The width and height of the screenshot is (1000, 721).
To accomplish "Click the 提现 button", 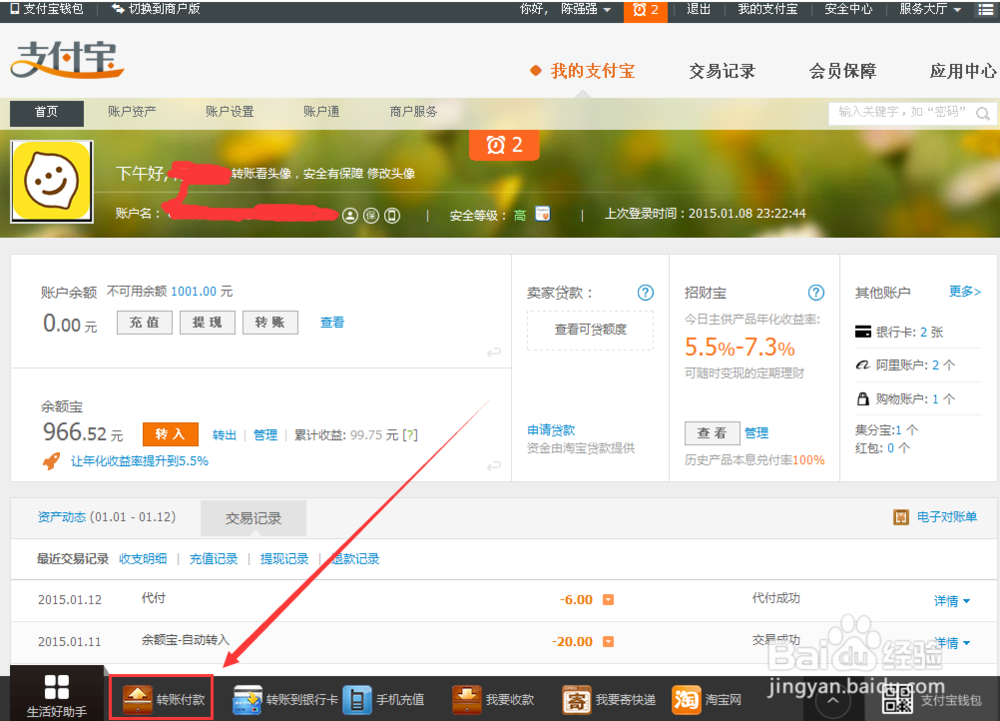I will point(207,323).
